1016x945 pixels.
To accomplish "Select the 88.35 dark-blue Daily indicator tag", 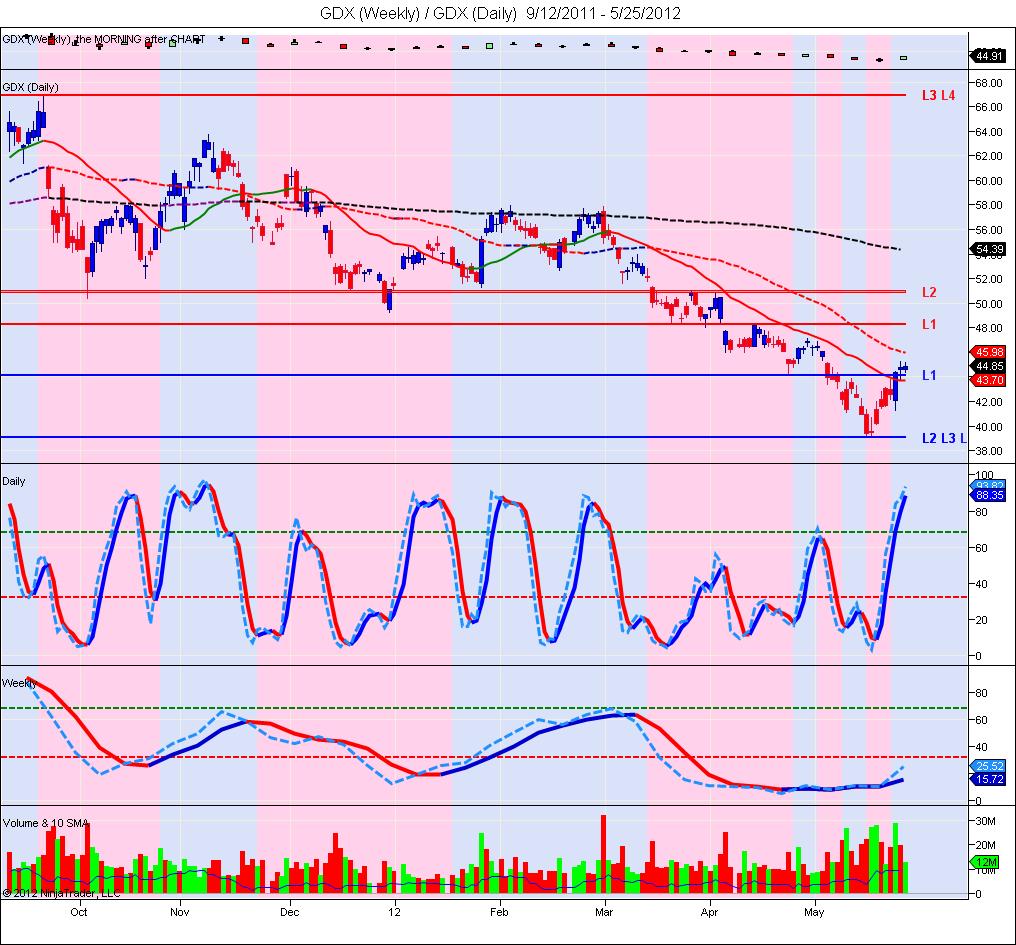I will [989, 495].
